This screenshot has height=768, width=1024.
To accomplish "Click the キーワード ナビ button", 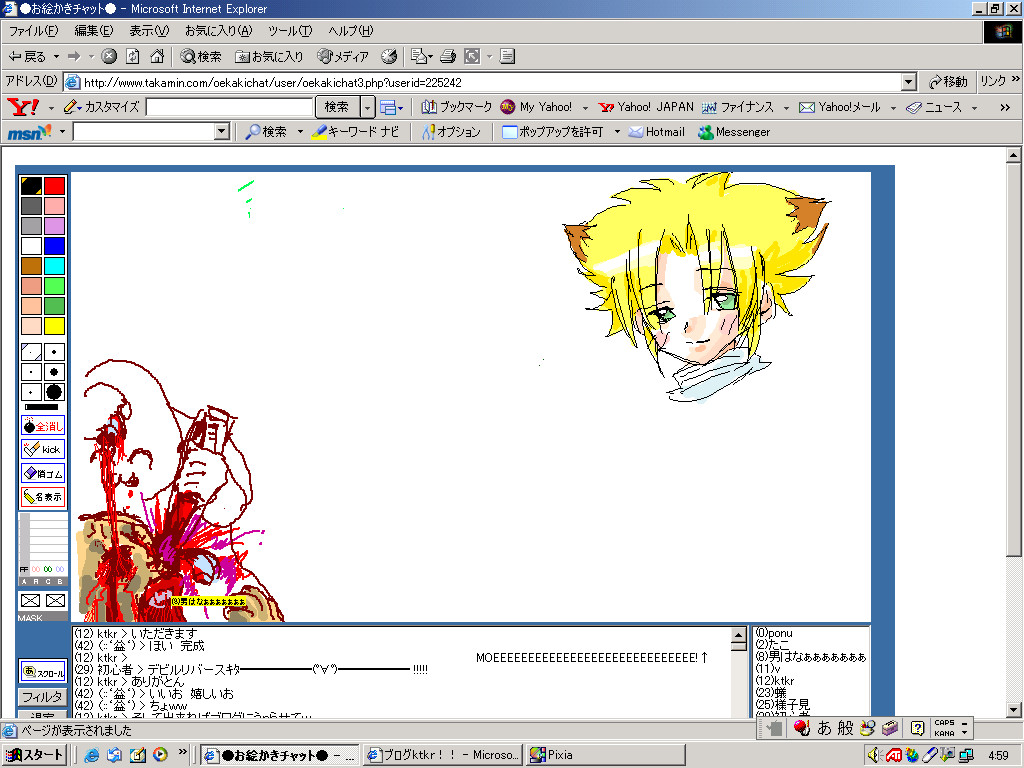I will (355, 132).
